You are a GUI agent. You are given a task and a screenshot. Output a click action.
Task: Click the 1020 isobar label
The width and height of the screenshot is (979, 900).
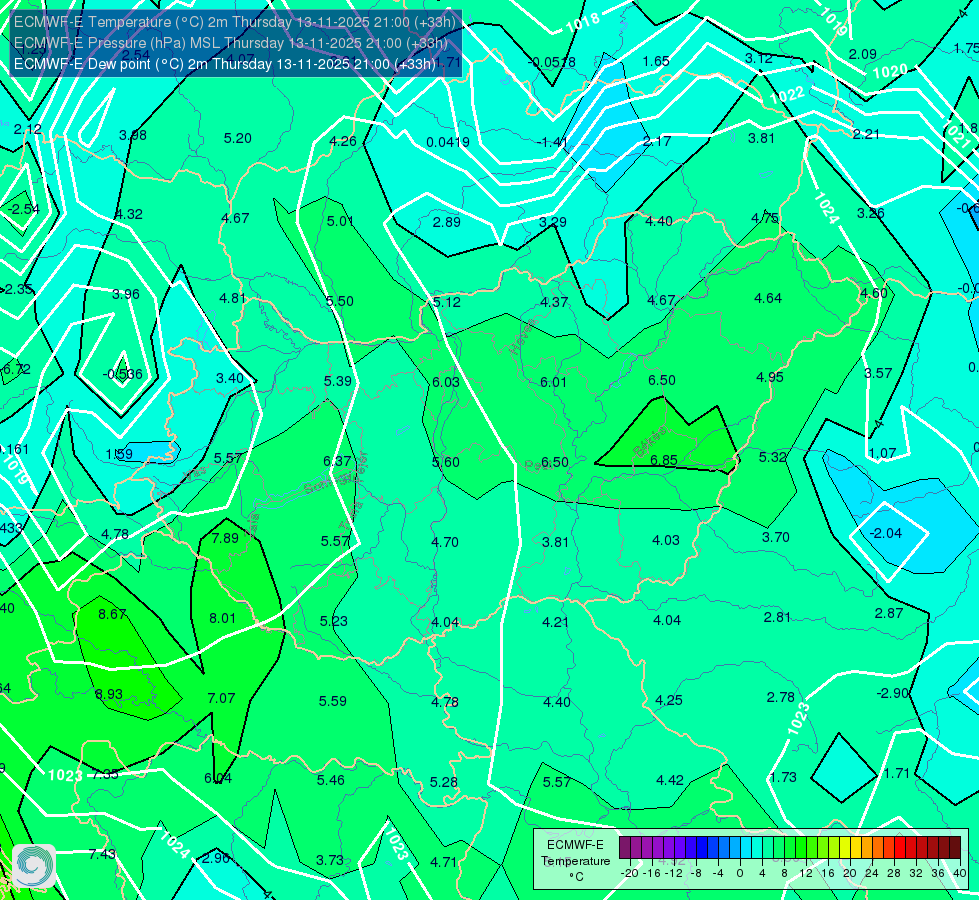890,72
